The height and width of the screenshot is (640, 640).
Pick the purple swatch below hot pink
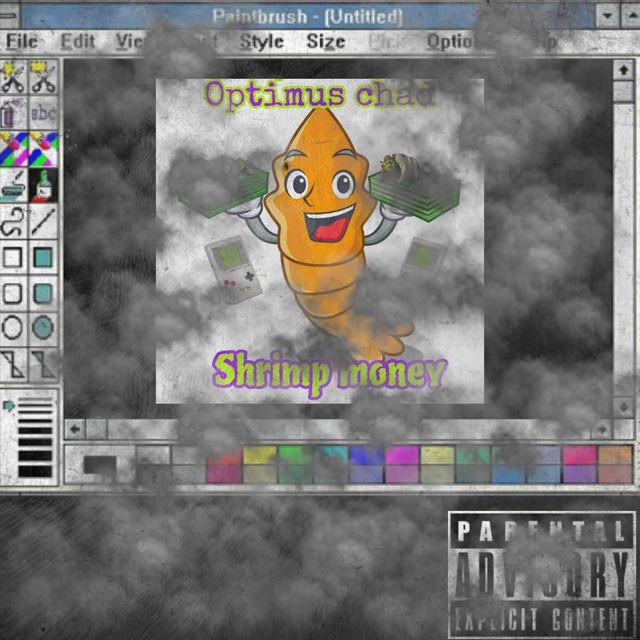click(580, 474)
